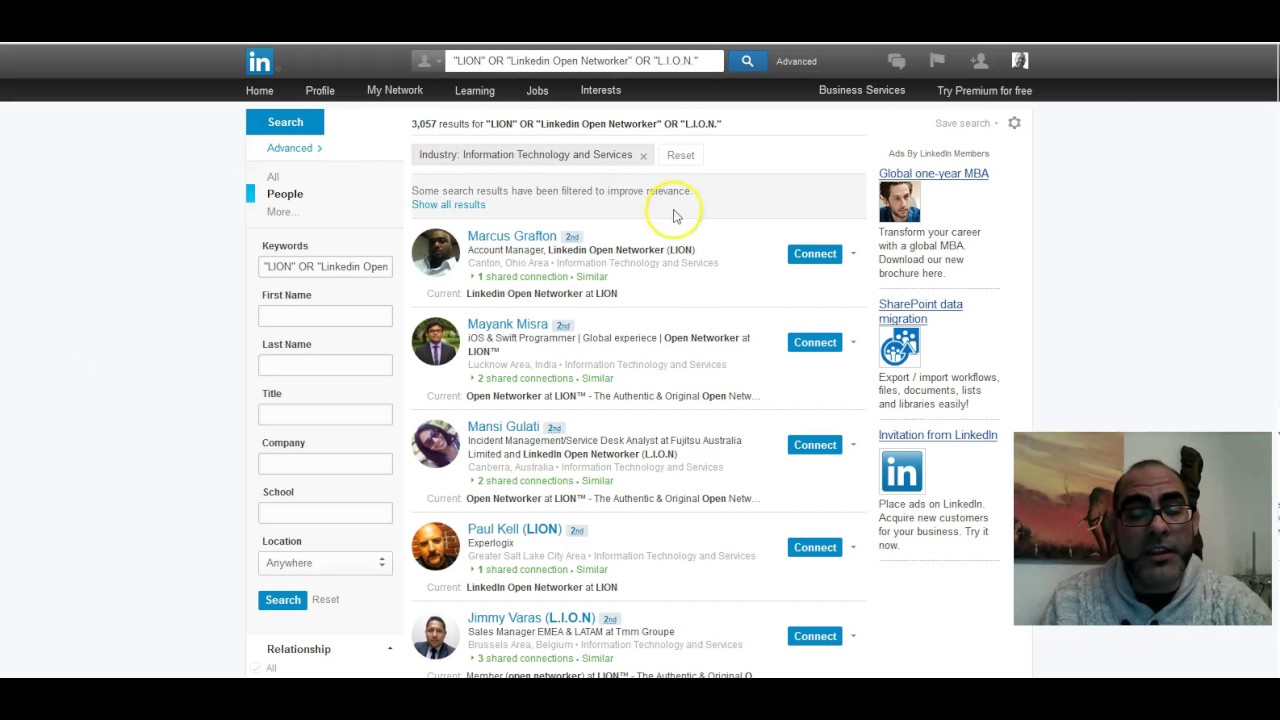Open Global one-year MBA ad link
1280x720 pixels.
point(933,174)
